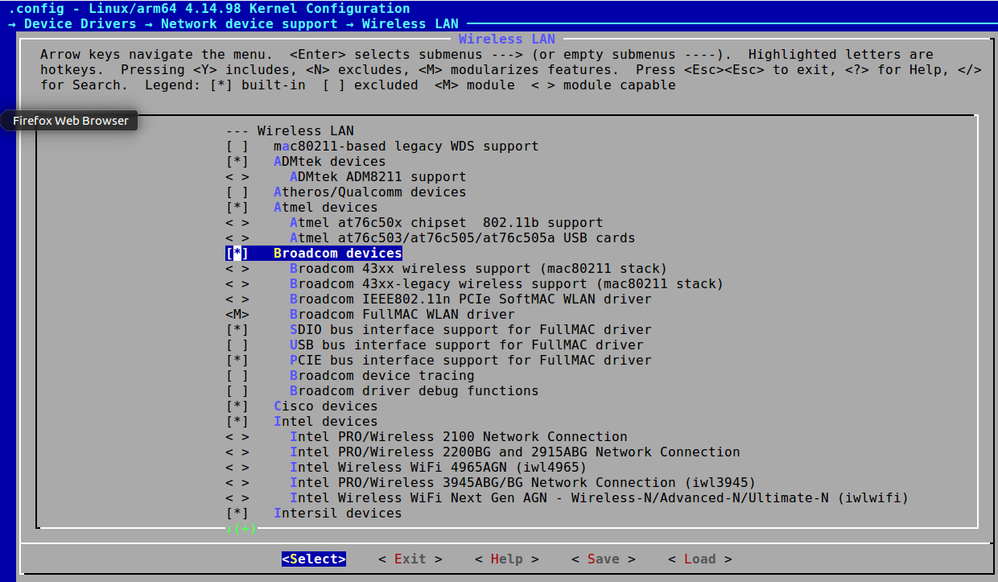The image size is (998, 582).
Task: Click the Select button at bottom
Action: 314,559
